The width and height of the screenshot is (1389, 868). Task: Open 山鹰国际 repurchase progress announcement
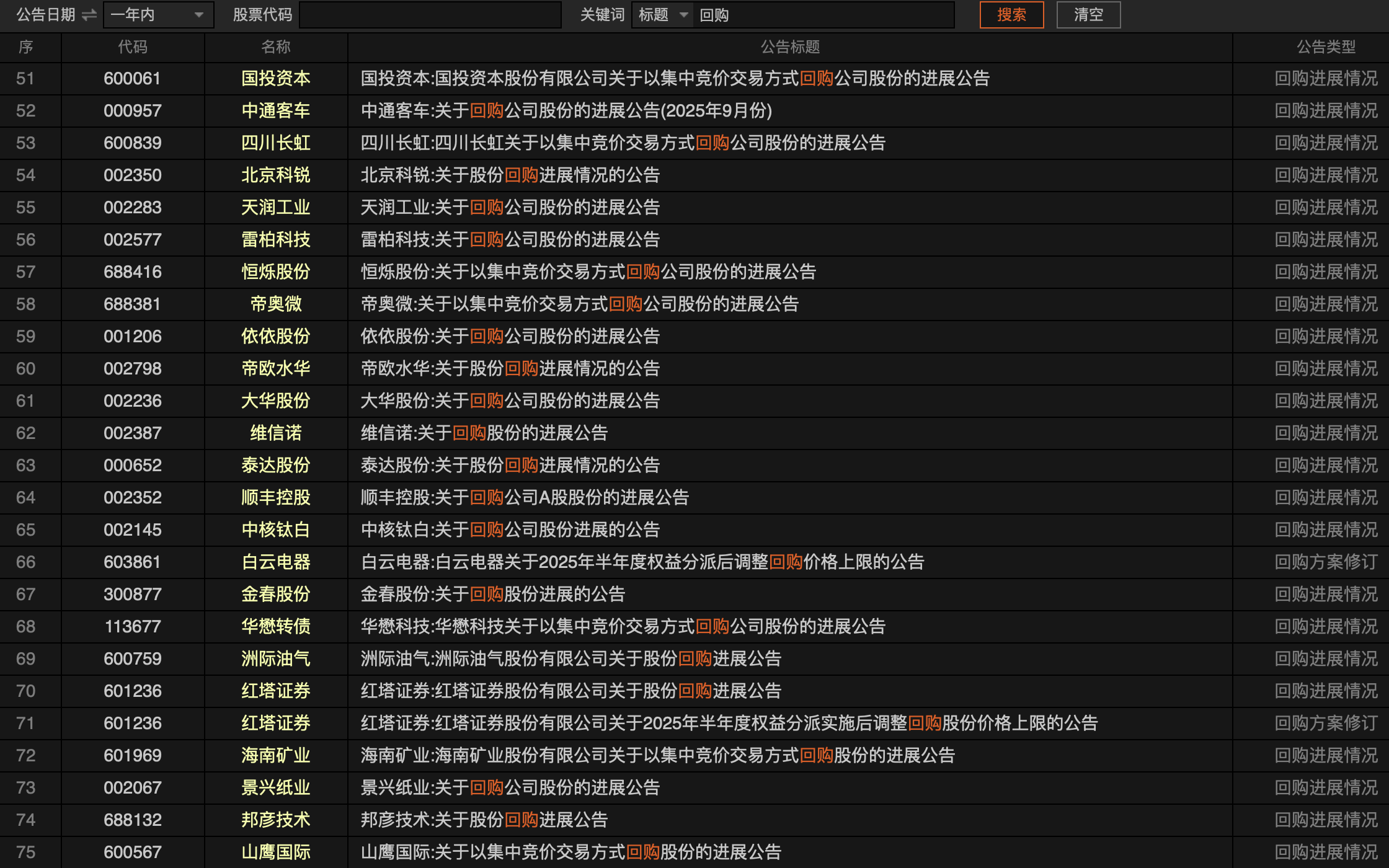[x=570, y=852]
